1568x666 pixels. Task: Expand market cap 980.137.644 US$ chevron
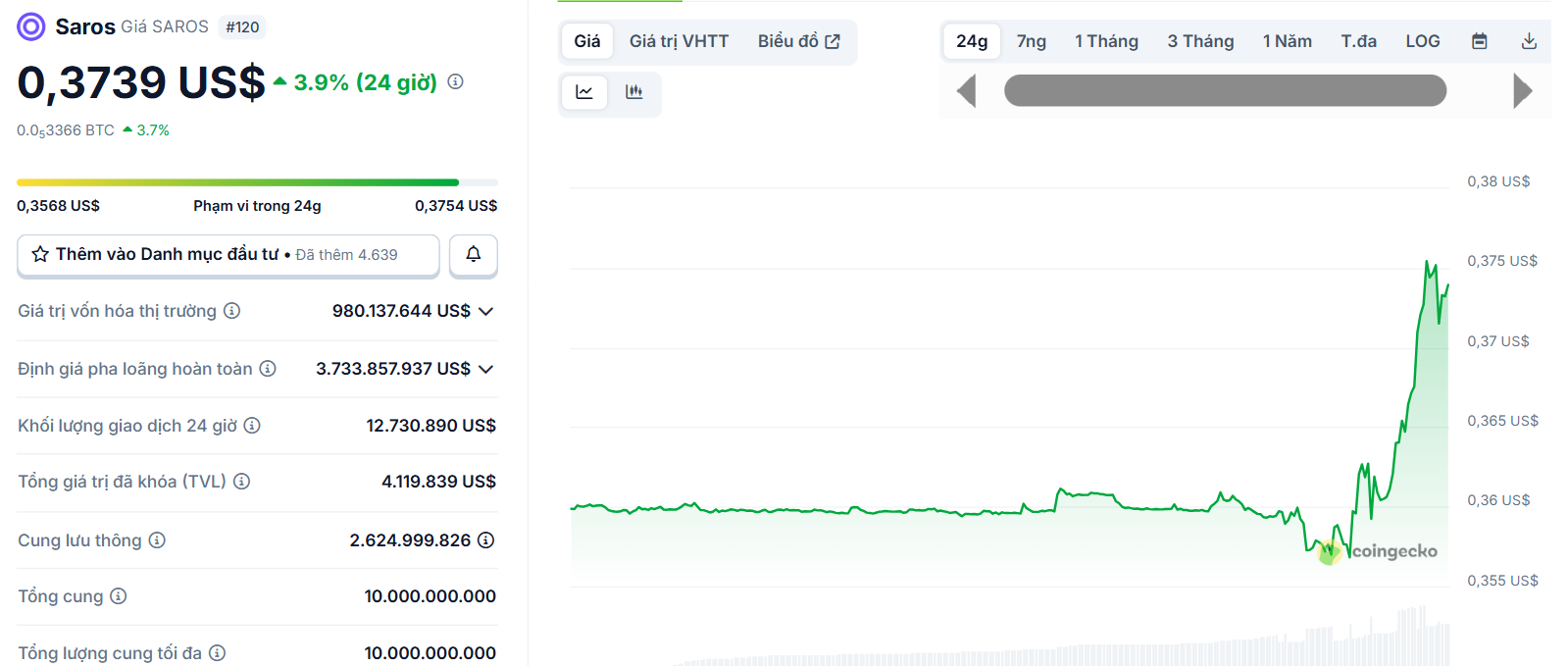click(485, 311)
